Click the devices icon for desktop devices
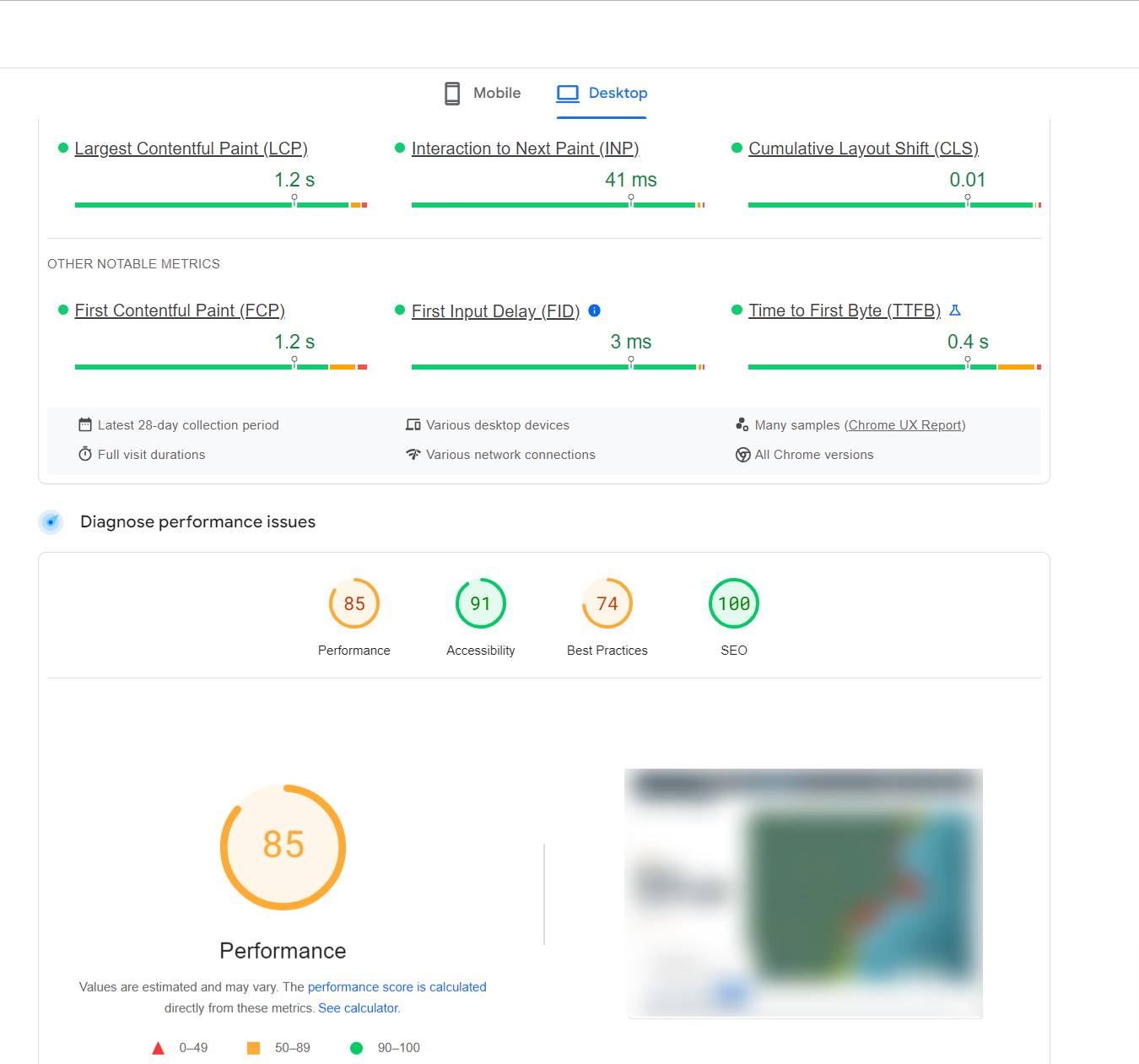Screen dimensions: 1139x1064 413,424
